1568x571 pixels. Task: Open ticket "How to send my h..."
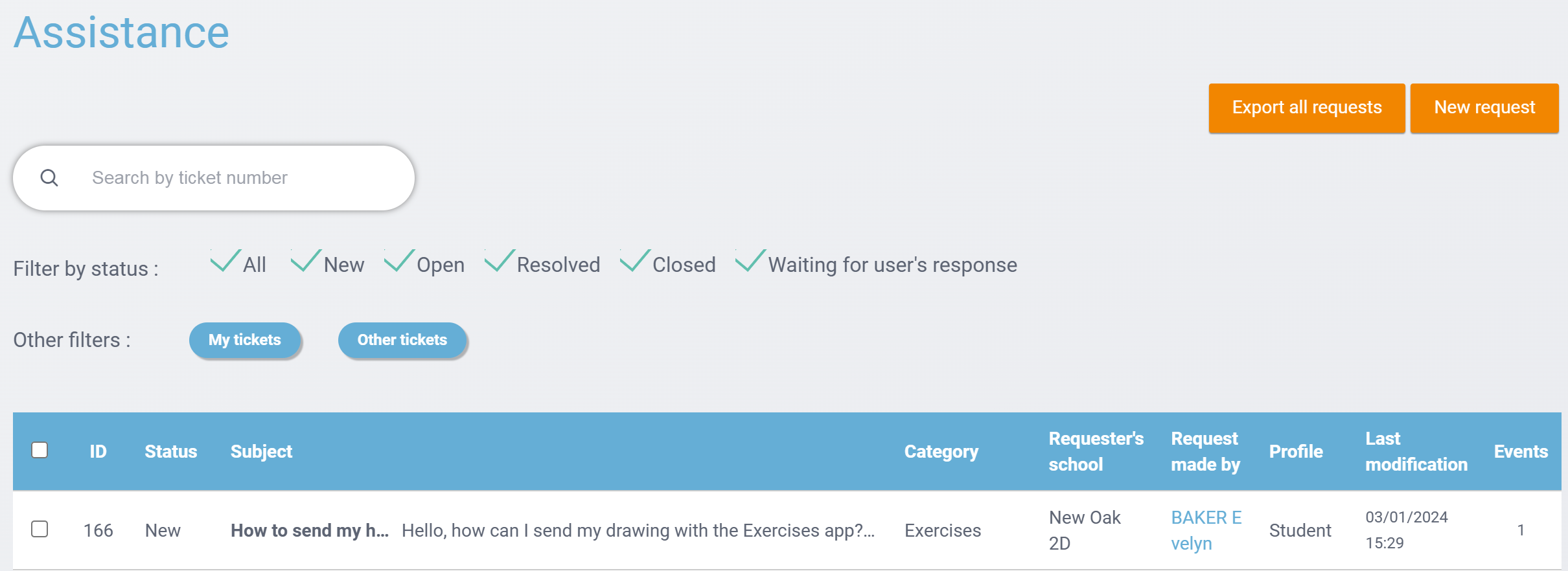tap(310, 530)
